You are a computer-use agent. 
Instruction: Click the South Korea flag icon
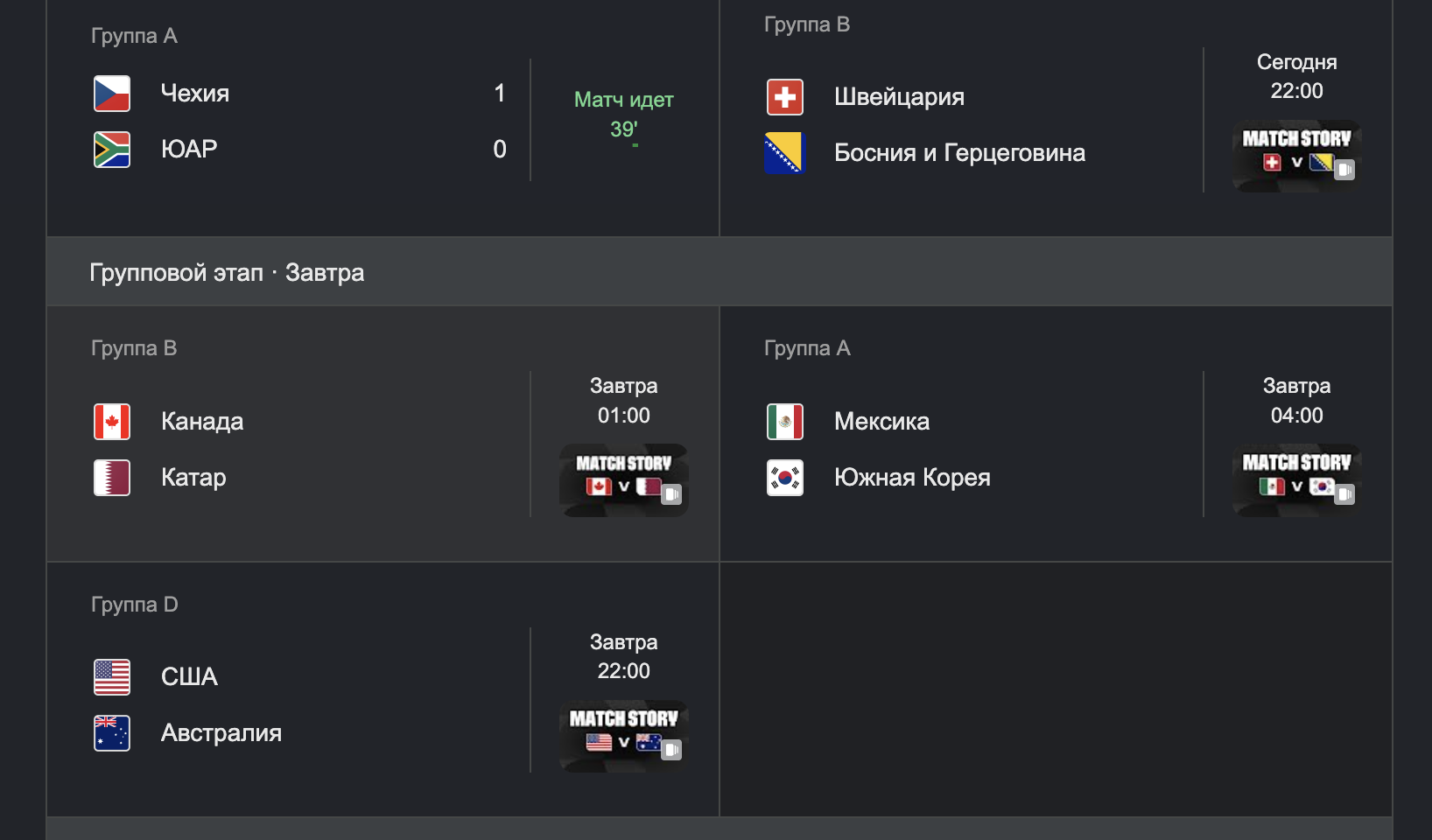[785, 478]
